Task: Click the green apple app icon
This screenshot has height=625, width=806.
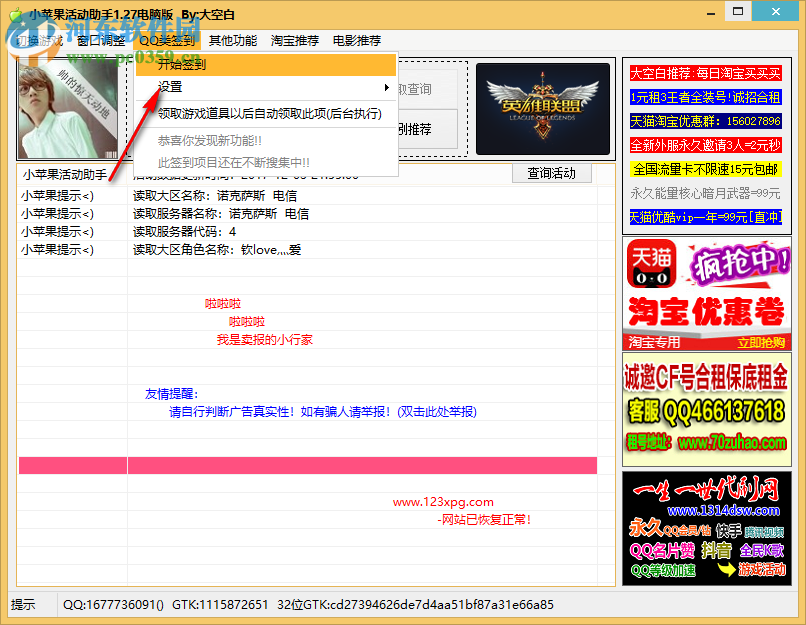Action: tap(16, 14)
